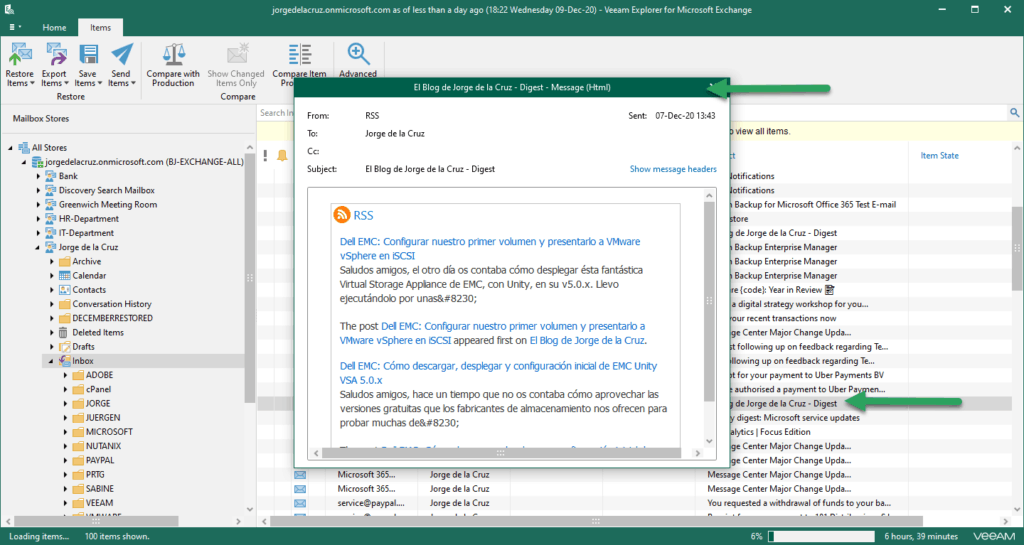
Task: Select the withdrawal of funds message row
Action: pos(799,503)
